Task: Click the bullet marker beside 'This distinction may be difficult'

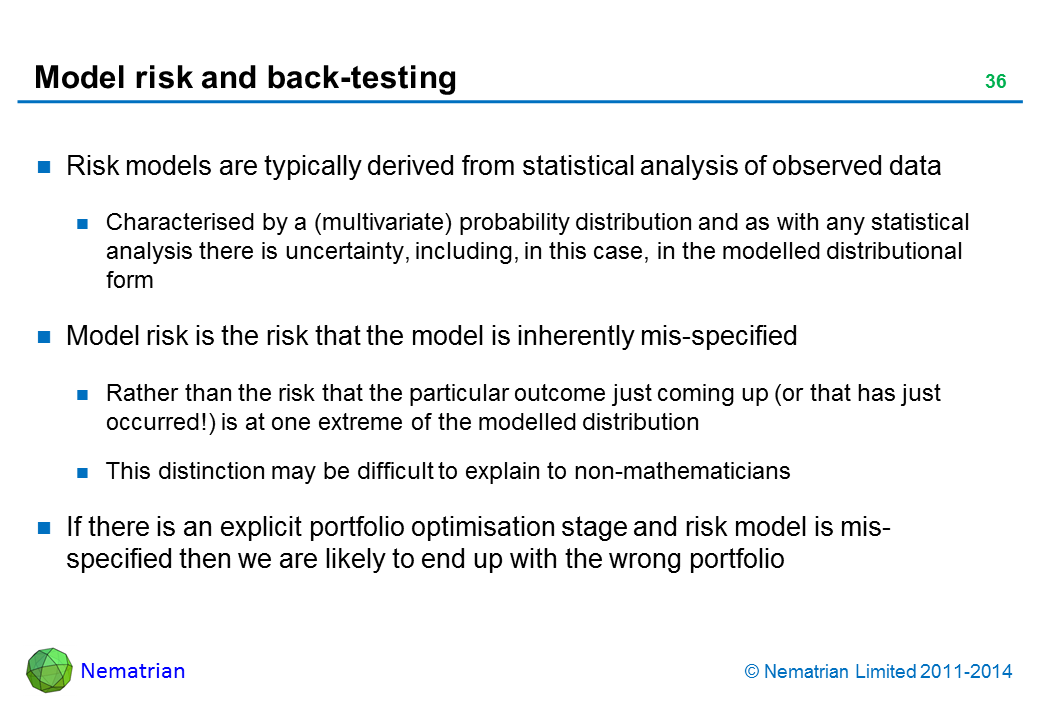Action: (83, 472)
